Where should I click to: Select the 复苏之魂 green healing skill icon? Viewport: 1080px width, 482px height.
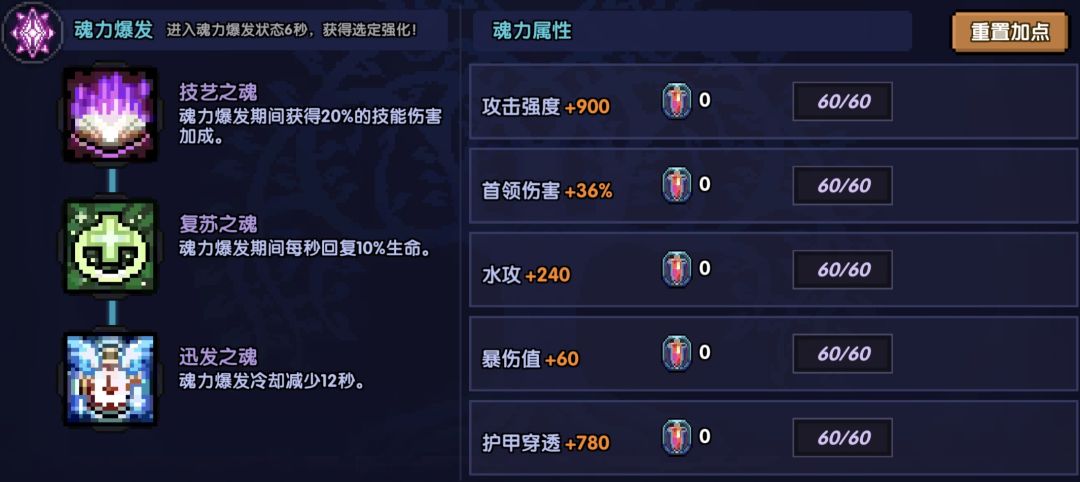tap(111, 247)
